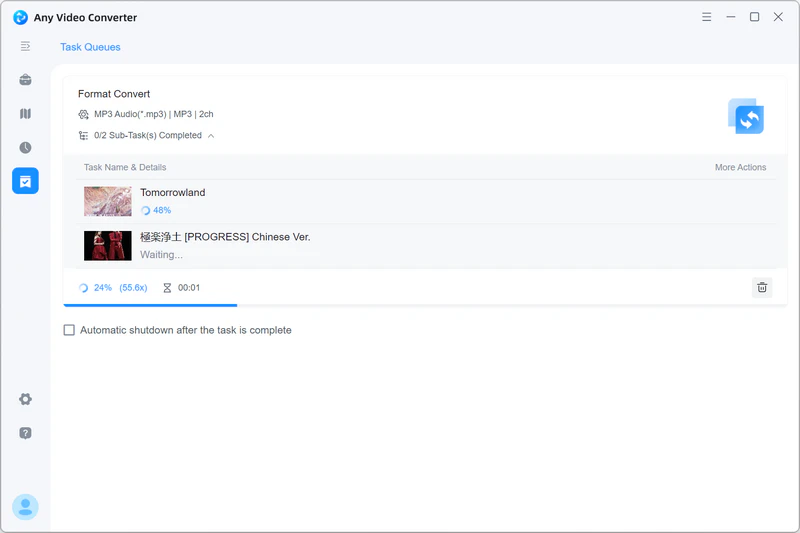This screenshot has height=533, width=800.
Task: Open the map-style sidebar icon
Action: click(x=25, y=114)
